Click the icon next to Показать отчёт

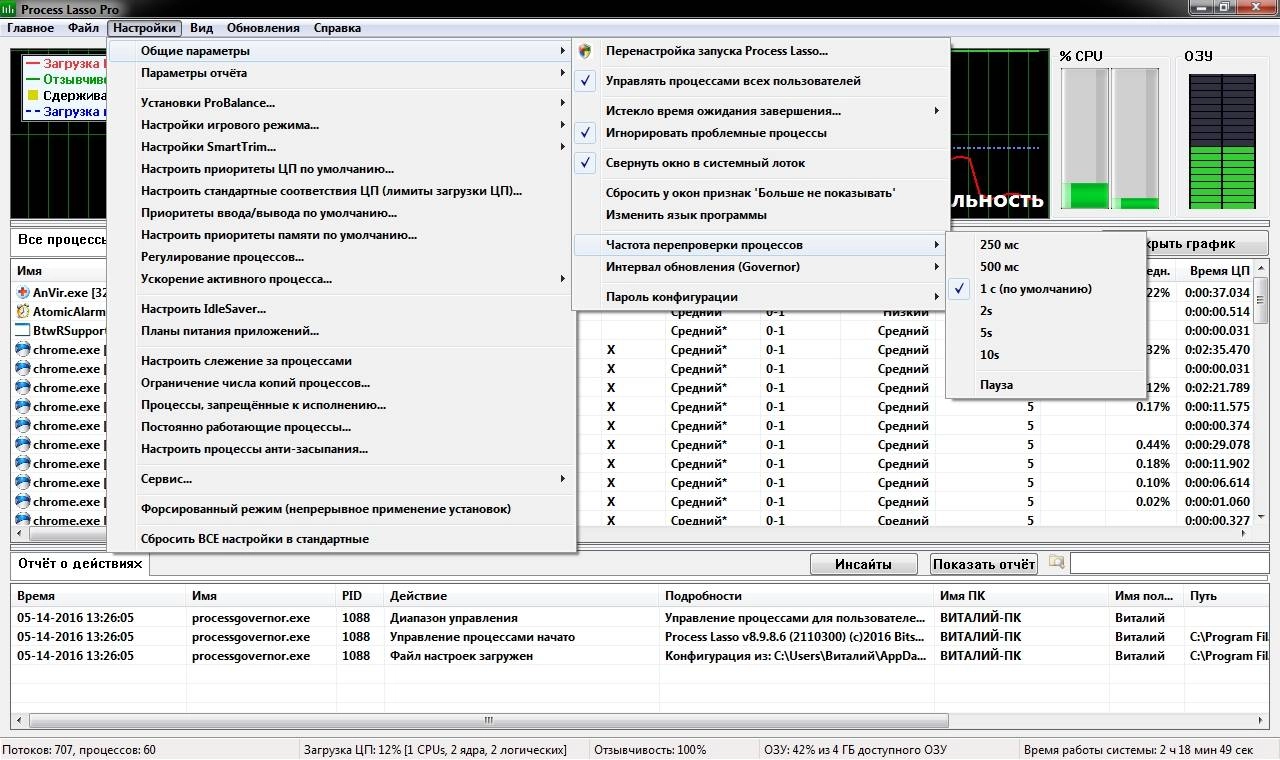(1056, 563)
